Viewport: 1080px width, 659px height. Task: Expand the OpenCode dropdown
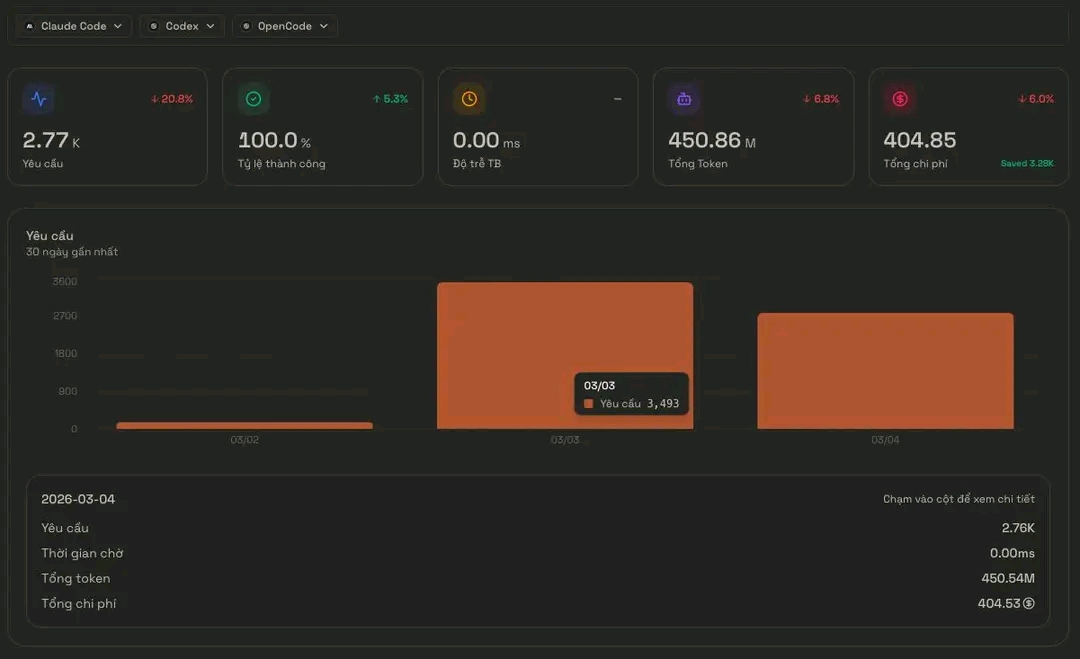pyautogui.click(x=322, y=26)
